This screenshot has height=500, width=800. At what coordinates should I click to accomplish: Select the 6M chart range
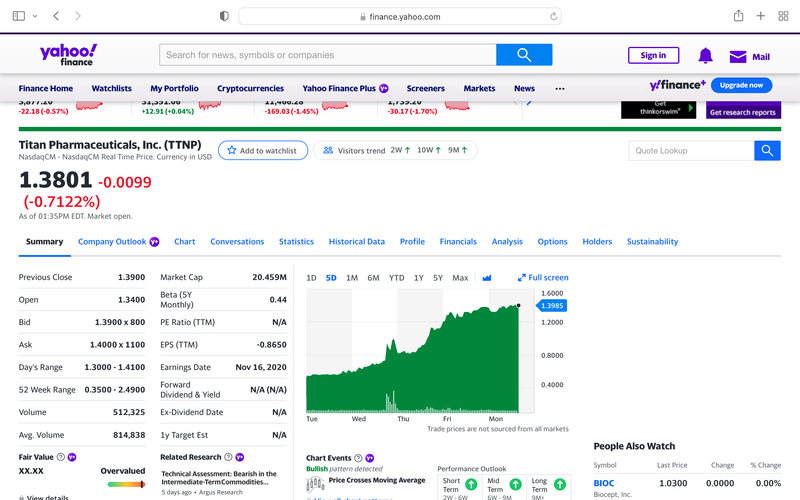tap(373, 278)
